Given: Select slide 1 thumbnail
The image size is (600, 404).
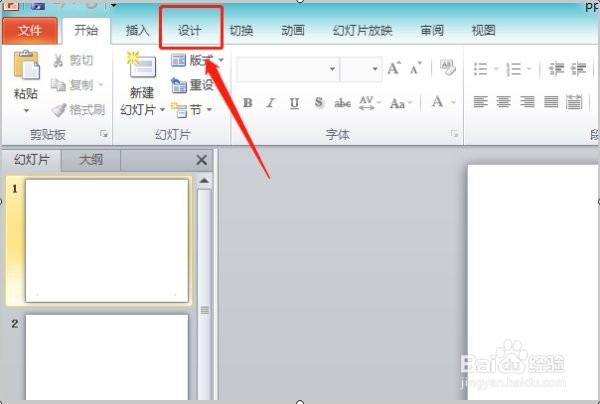Looking at the screenshot, I should tap(107, 241).
